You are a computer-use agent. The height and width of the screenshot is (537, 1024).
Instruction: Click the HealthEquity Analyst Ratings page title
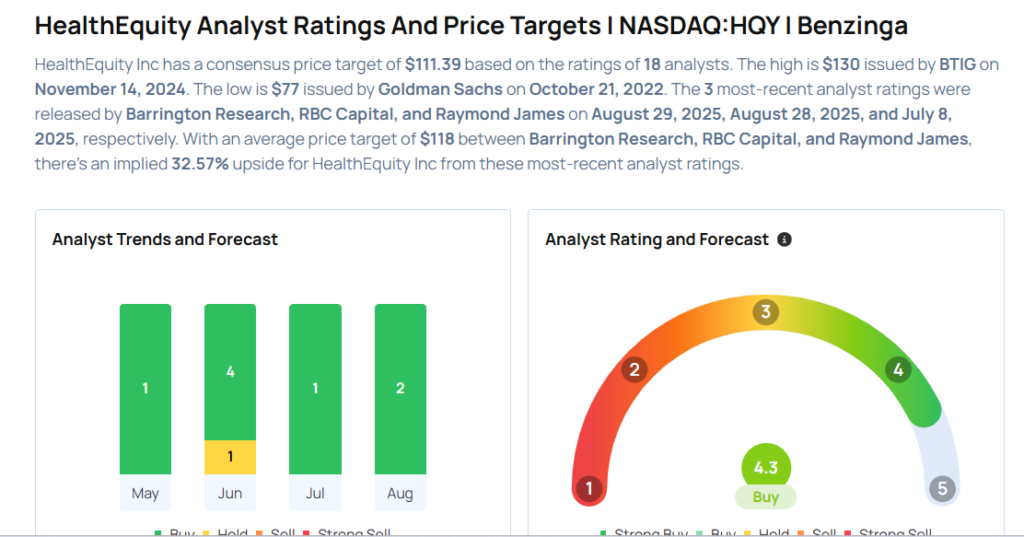[472, 26]
